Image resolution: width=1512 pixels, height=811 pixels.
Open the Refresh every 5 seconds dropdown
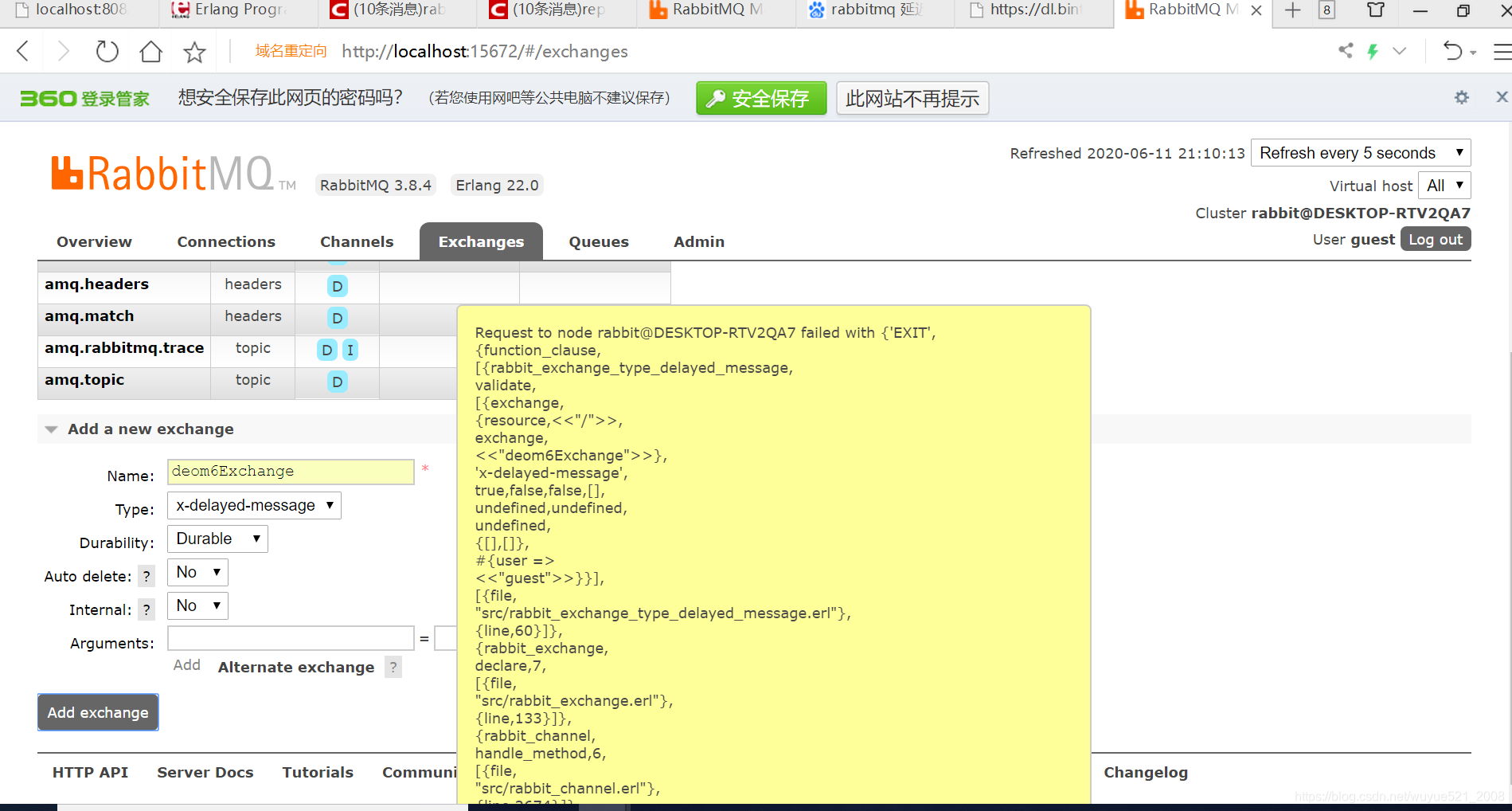click(x=1361, y=152)
